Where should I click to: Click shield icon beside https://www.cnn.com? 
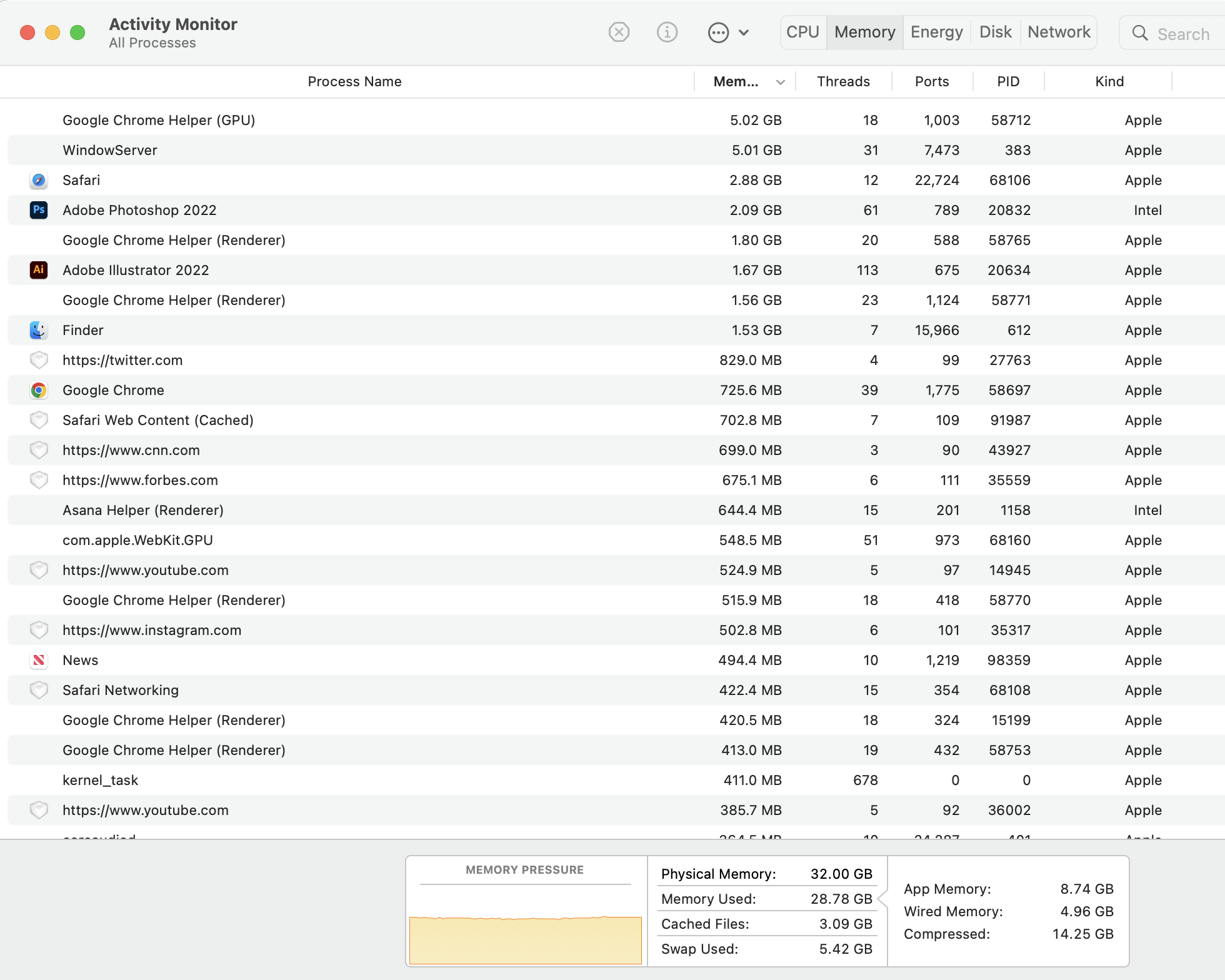[x=39, y=450]
